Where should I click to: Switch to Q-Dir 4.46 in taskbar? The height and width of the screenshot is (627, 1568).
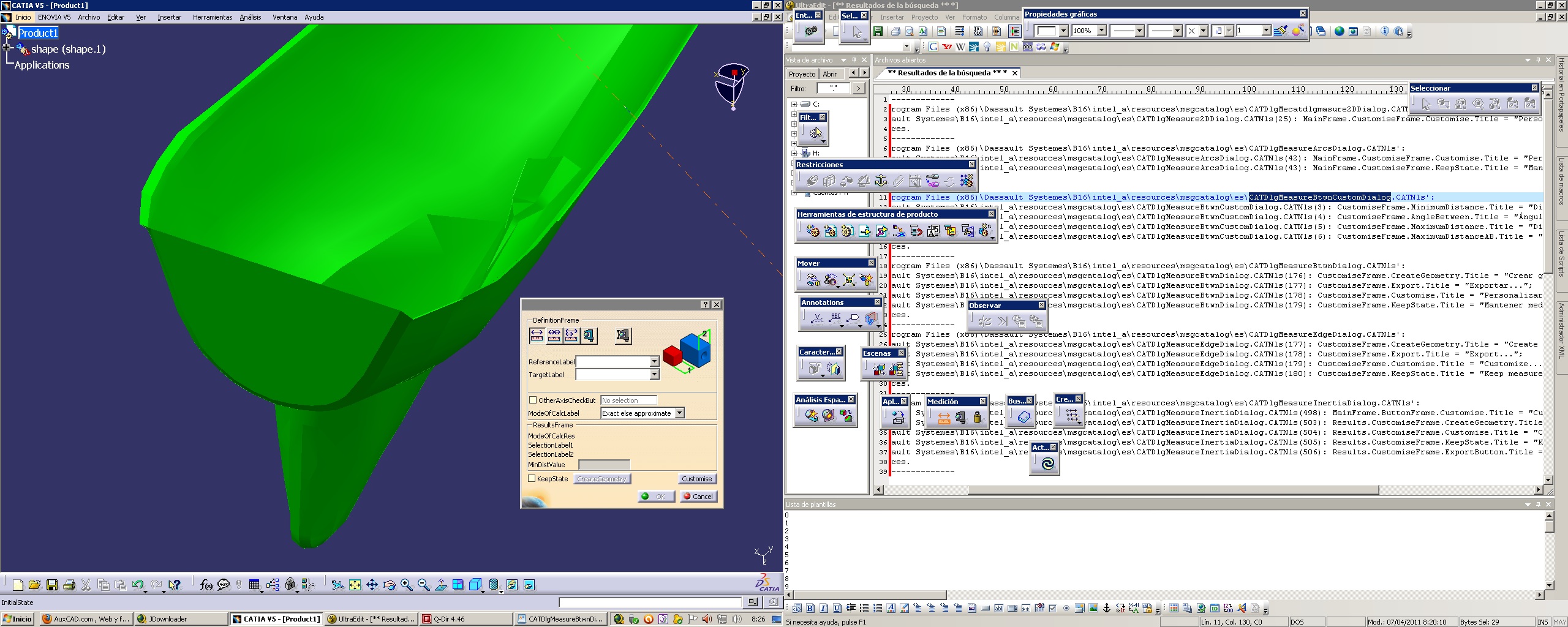[x=466, y=619]
